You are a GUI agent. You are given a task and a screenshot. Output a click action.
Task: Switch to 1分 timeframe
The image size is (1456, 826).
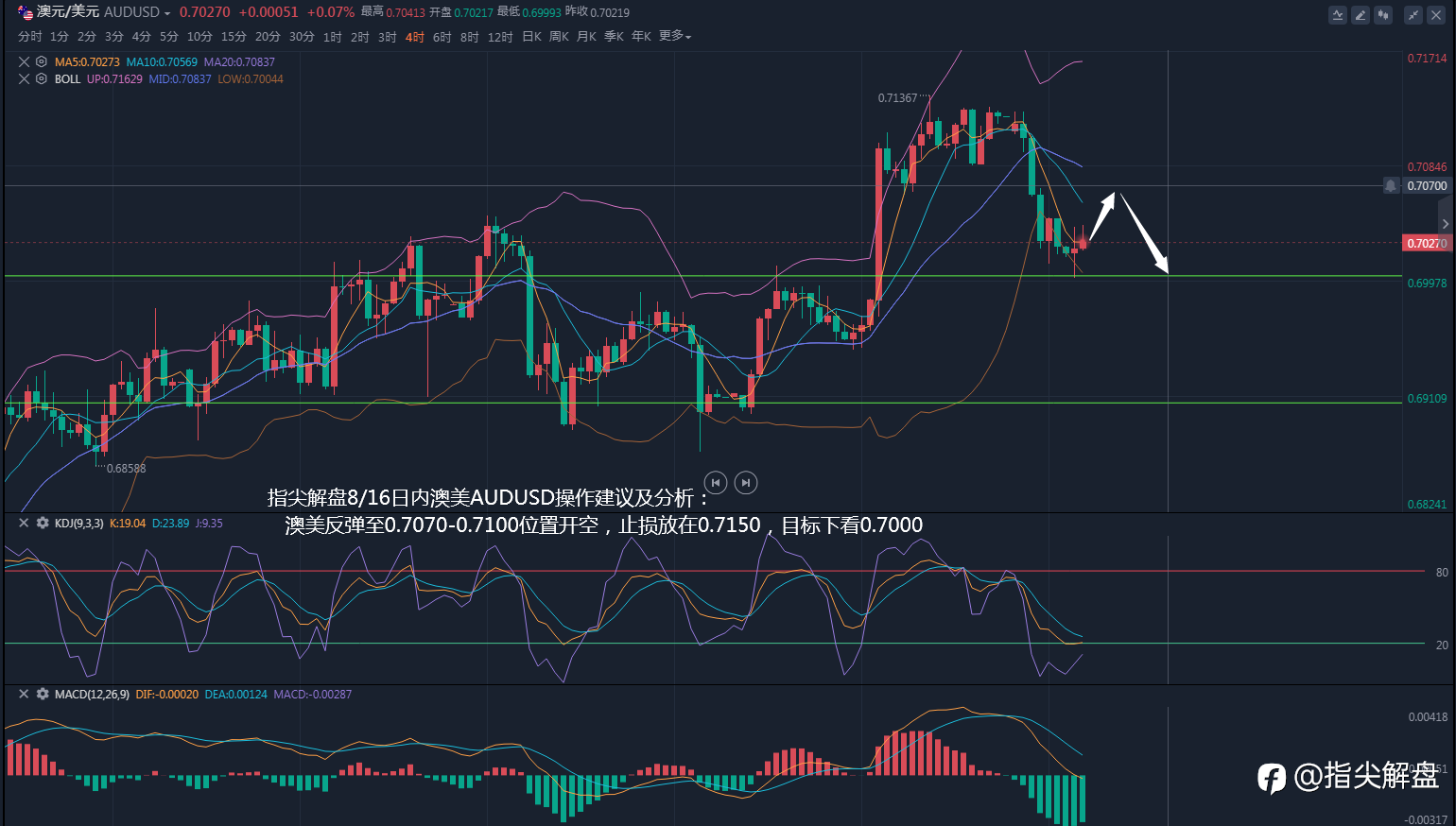pyautogui.click(x=60, y=36)
